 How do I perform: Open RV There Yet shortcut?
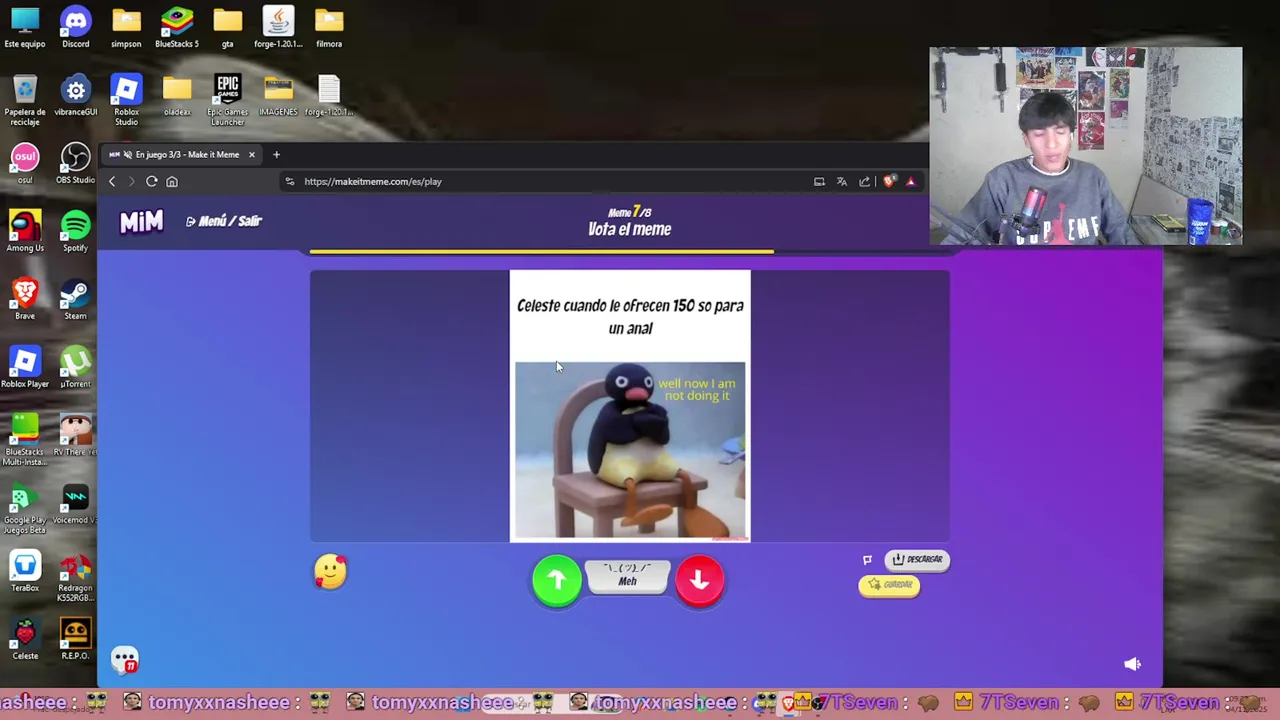(x=75, y=435)
